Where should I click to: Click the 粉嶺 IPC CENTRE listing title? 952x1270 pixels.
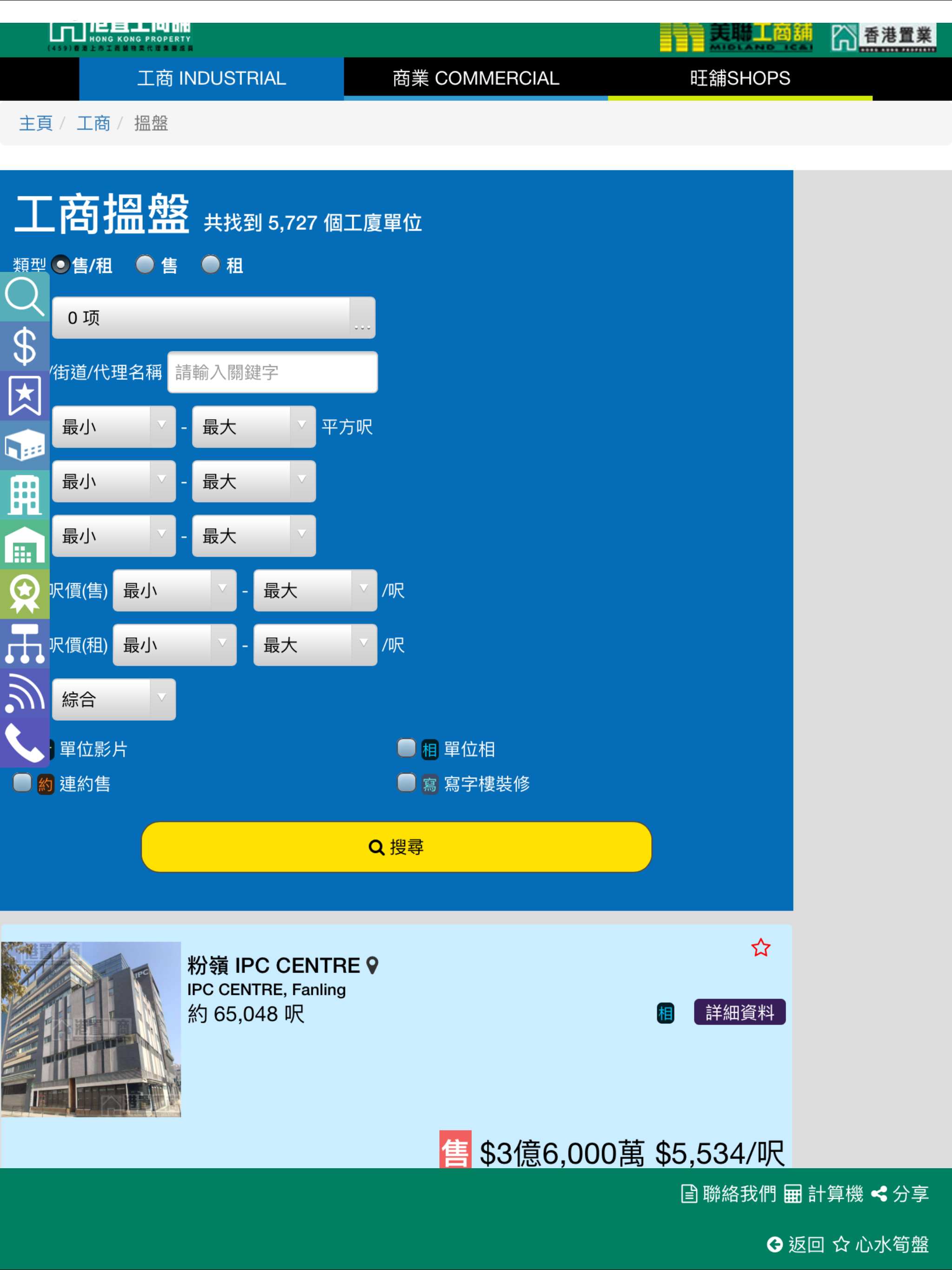(273, 966)
